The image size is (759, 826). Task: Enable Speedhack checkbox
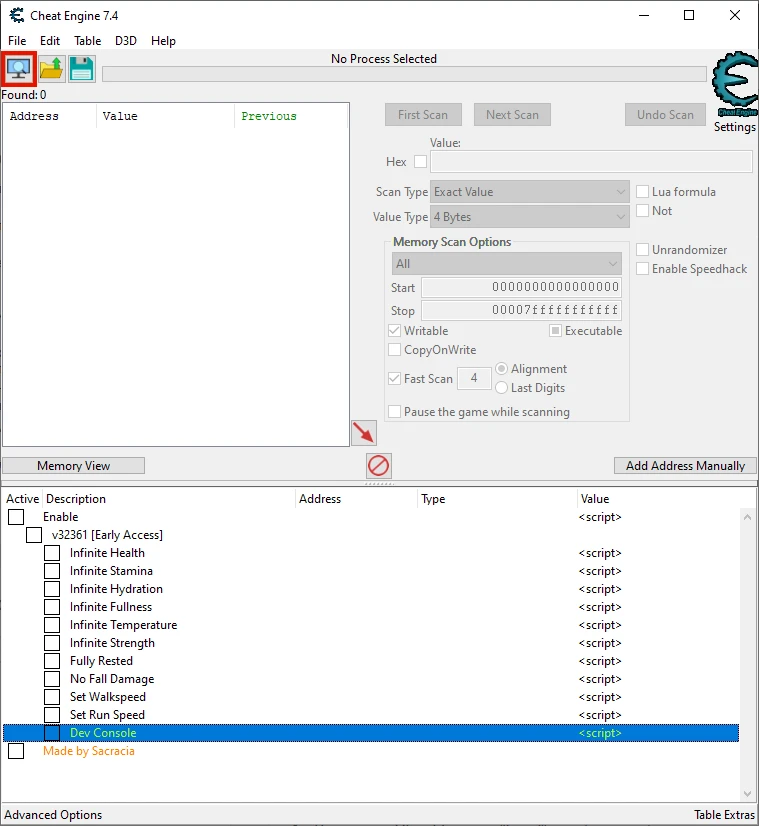point(643,269)
